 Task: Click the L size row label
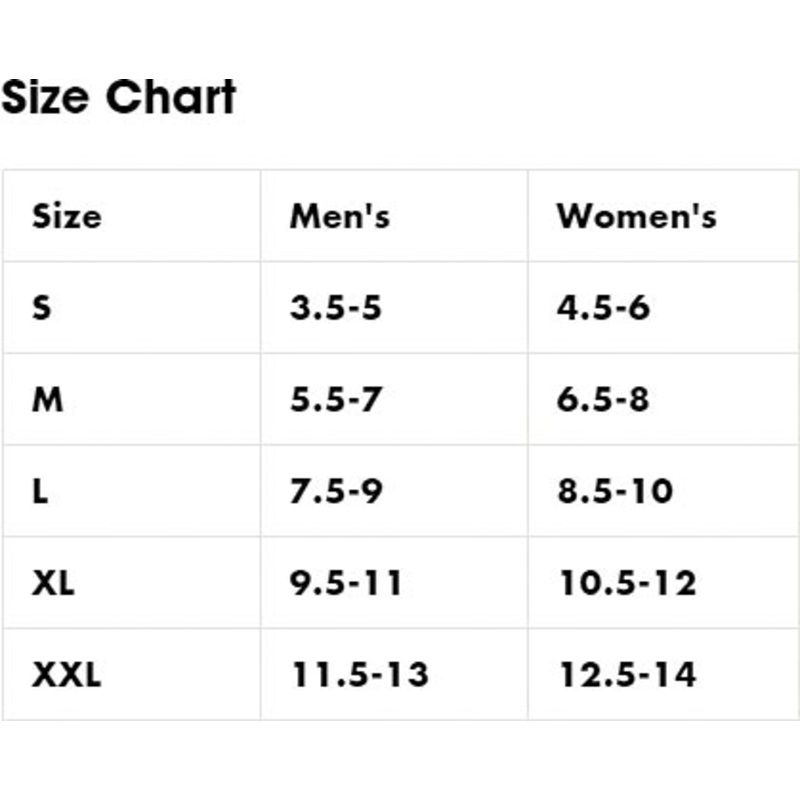click(40, 491)
